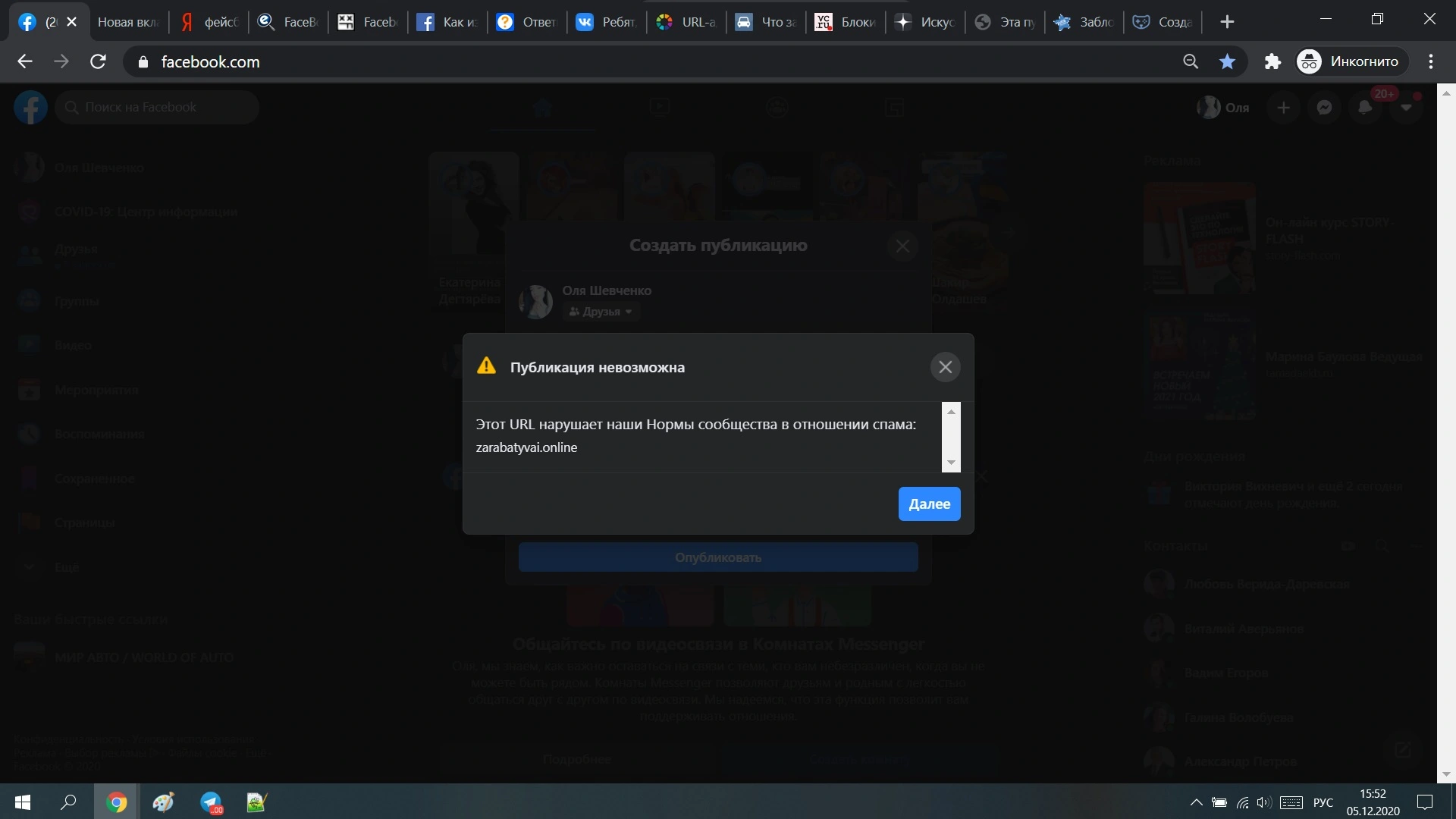Click the zoom magnifier icon in address bar
1456x819 pixels.
click(1191, 61)
